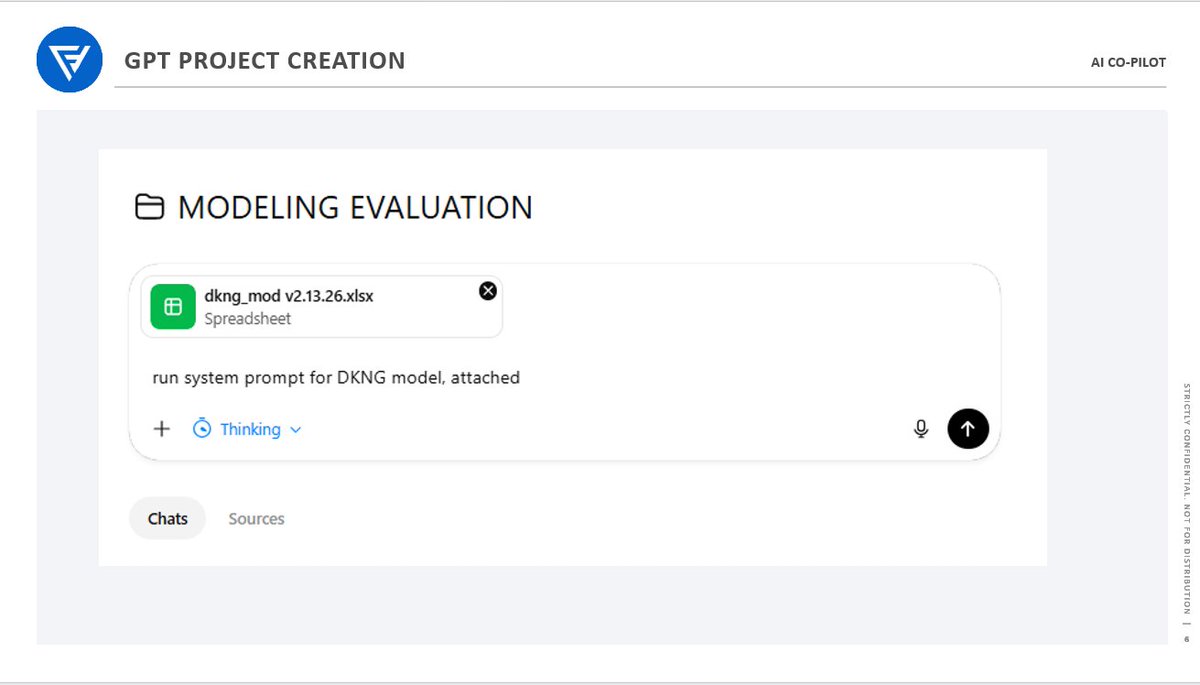Image resolution: width=1200 pixels, height=685 pixels.
Task: Click the green spreadsheet file icon
Action: pos(173,307)
